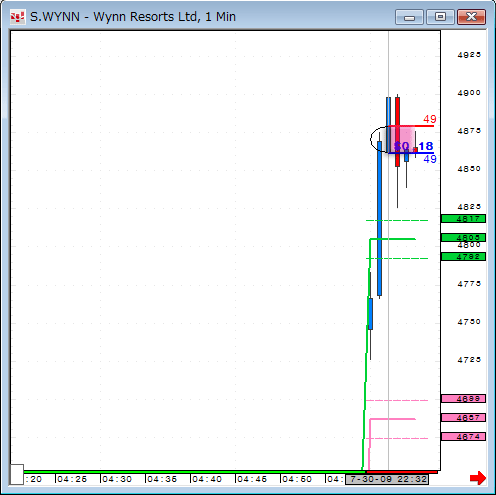Viewport: 496px width, 495px height.
Task: Click the 04:35 time axis label
Action: pos(162,479)
